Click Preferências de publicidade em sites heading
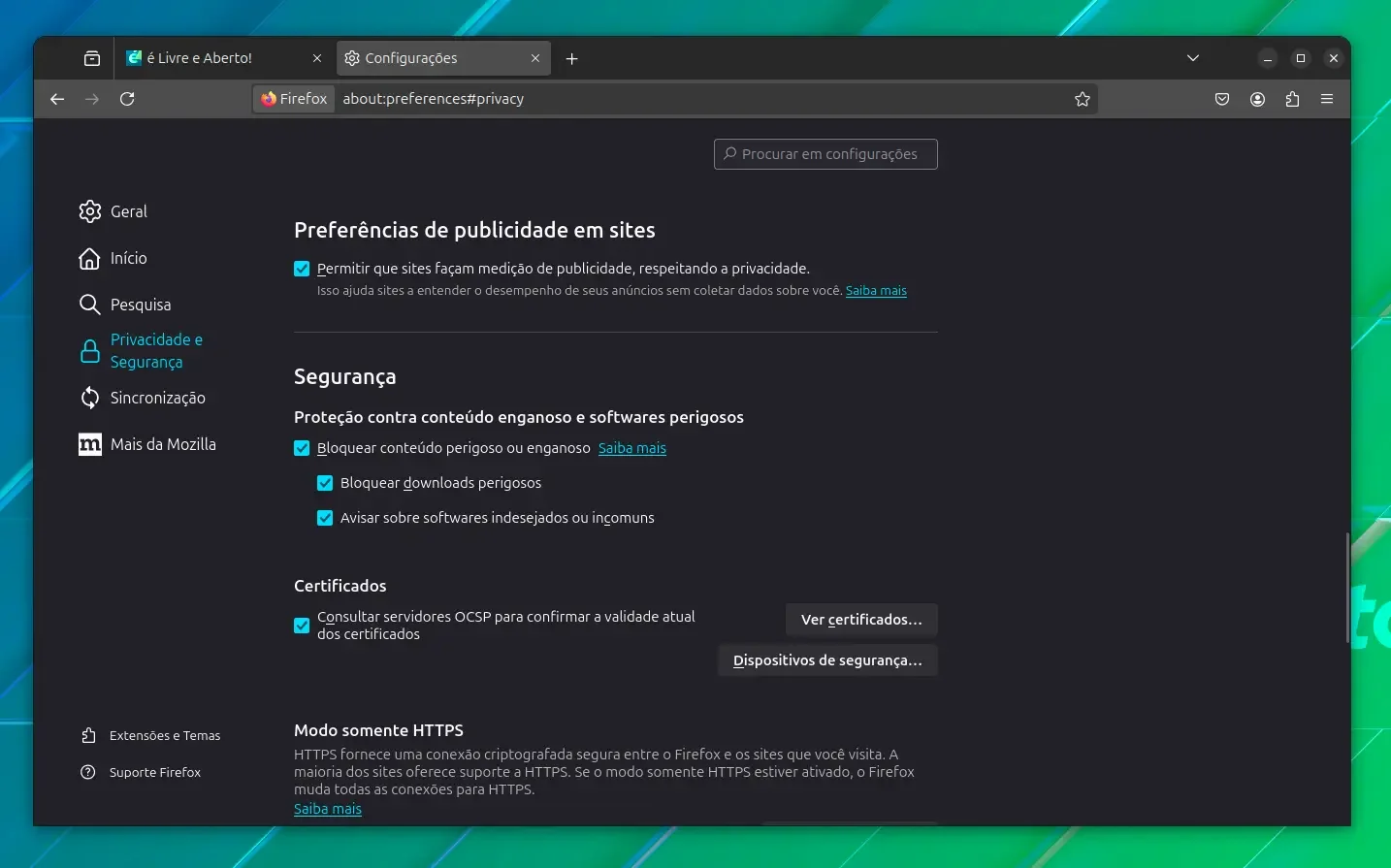Screen dimensions: 1391x868 474,230
